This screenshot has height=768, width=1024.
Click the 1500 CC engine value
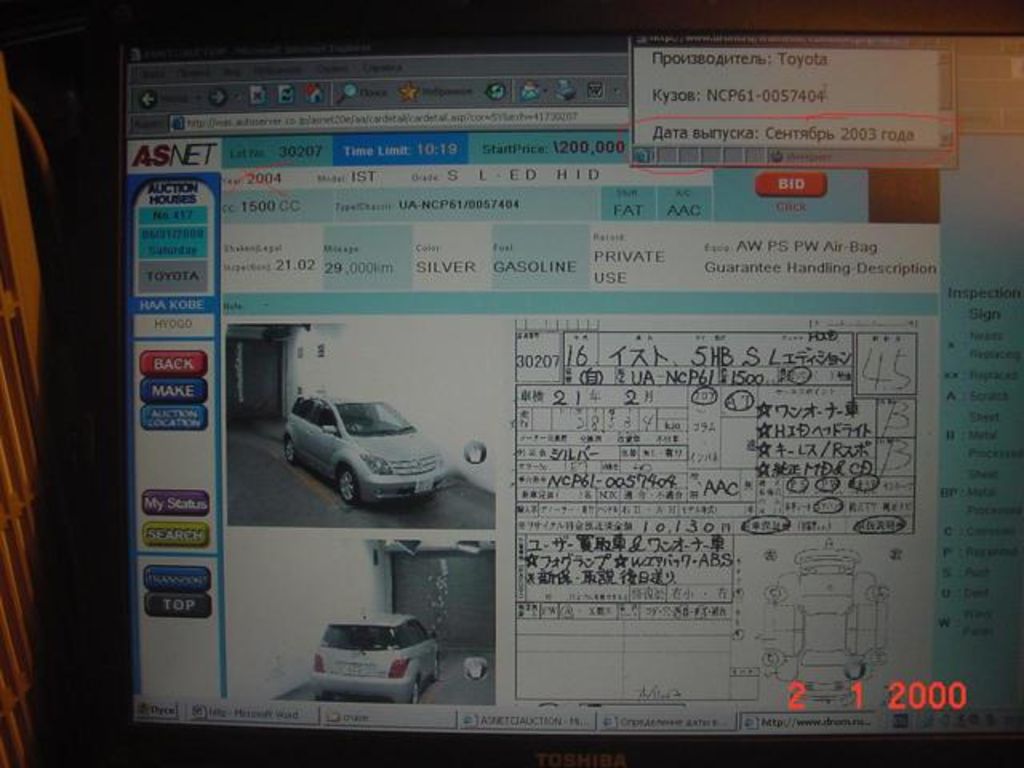click(270, 206)
